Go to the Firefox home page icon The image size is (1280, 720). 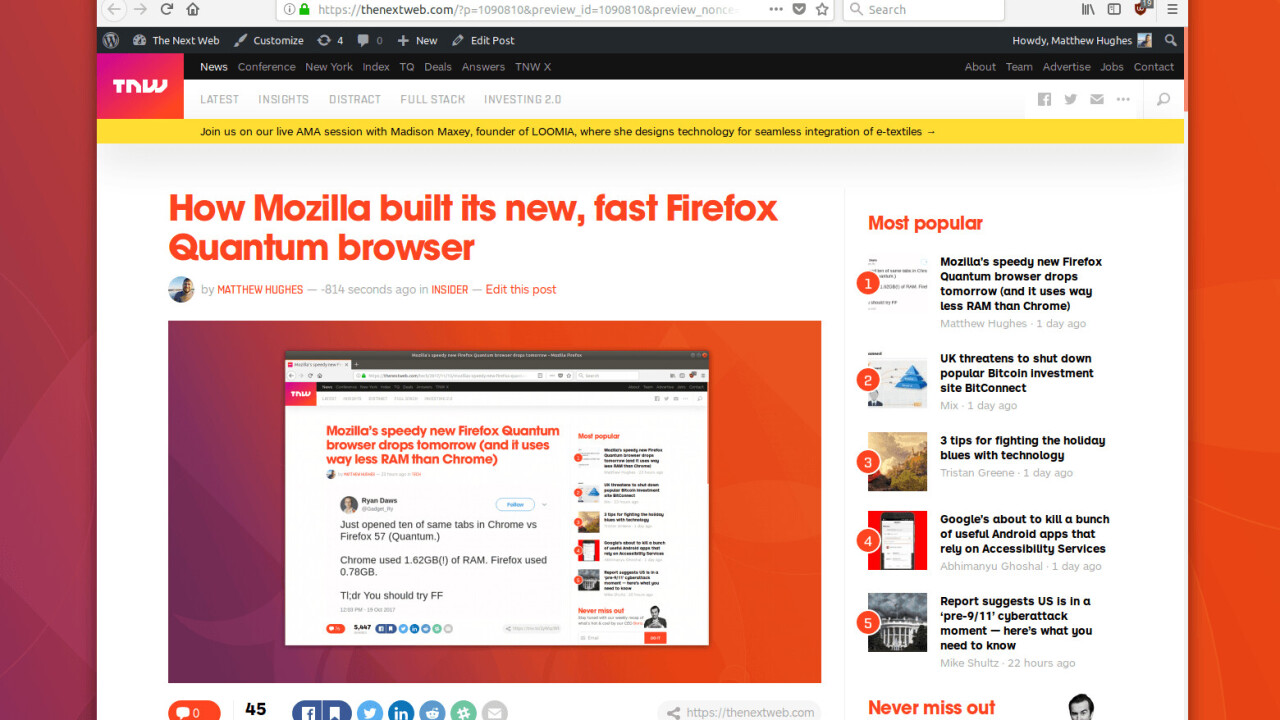[x=193, y=9]
